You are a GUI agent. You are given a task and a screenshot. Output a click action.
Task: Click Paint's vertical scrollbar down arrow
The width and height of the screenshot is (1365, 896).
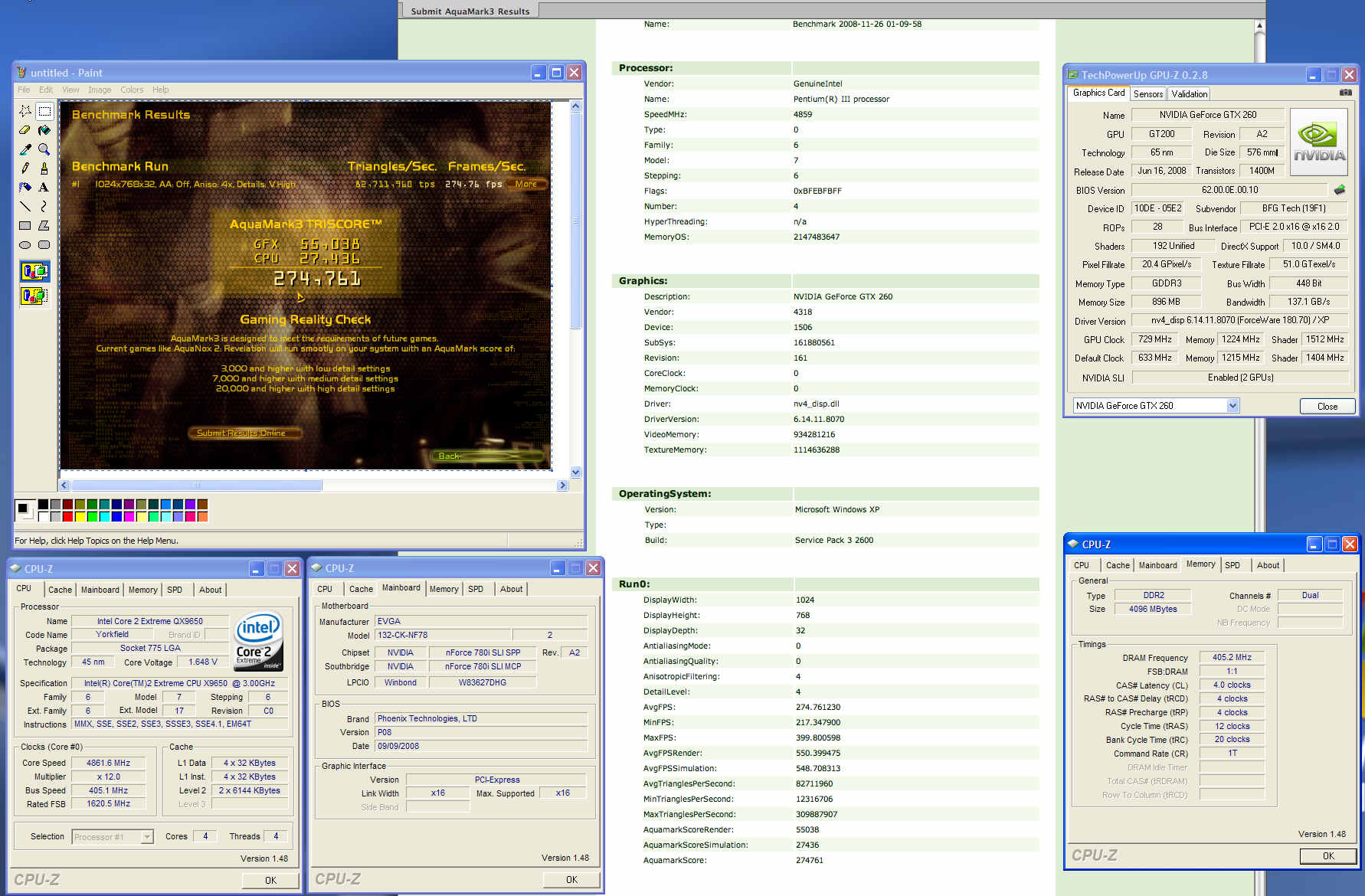(576, 473)
